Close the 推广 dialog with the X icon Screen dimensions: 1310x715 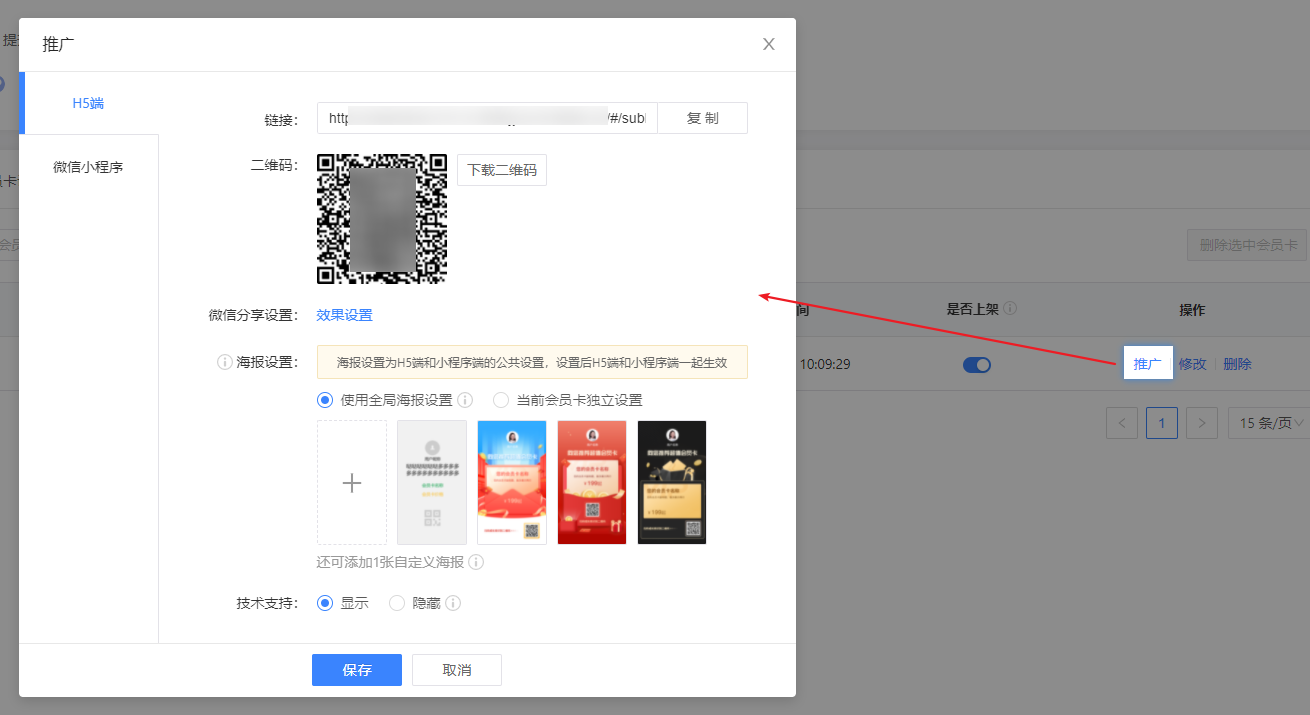[x=768, y=44]
